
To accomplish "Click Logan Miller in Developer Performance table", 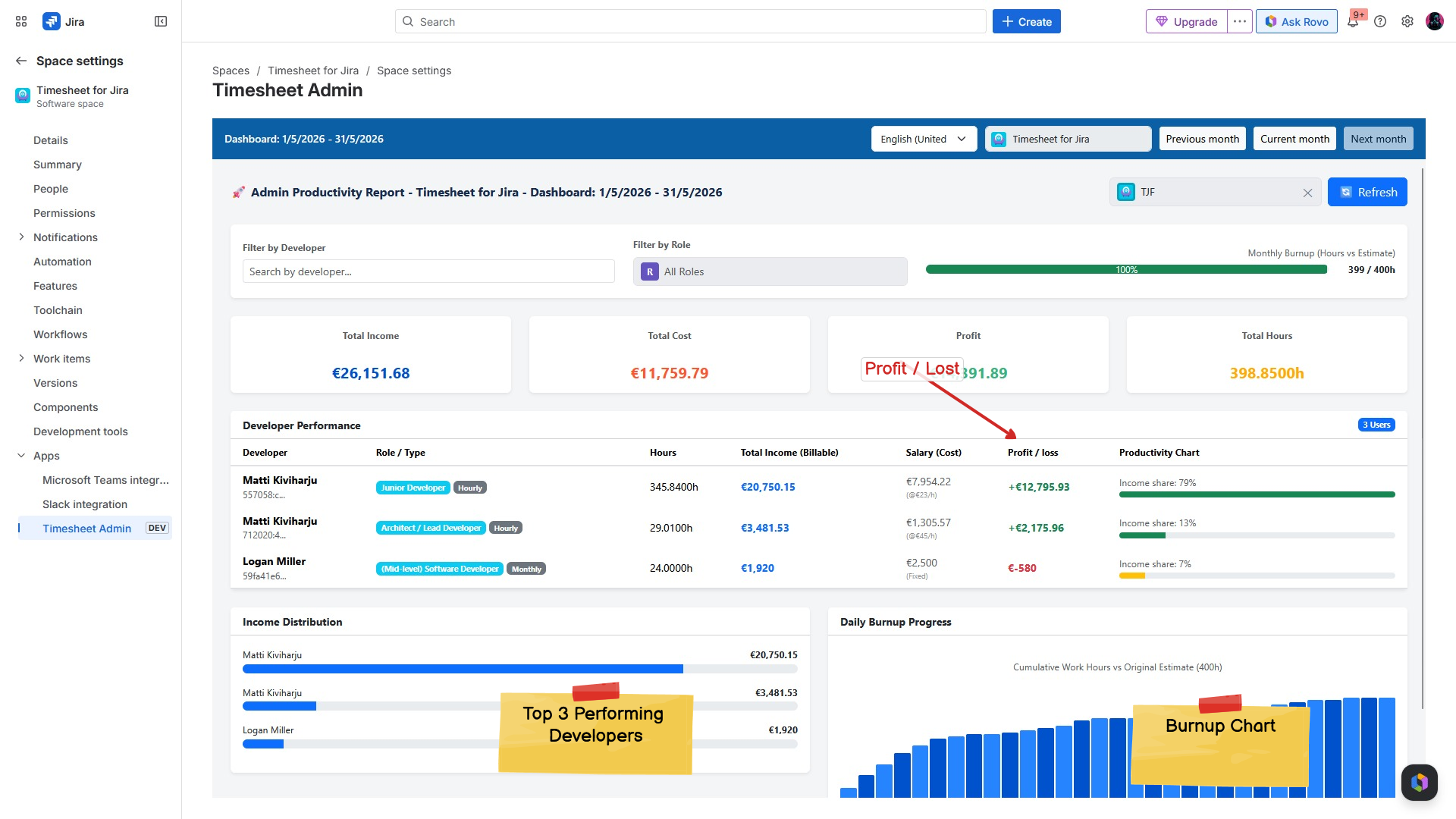I will pyautogui.click(x=274, y=561).
